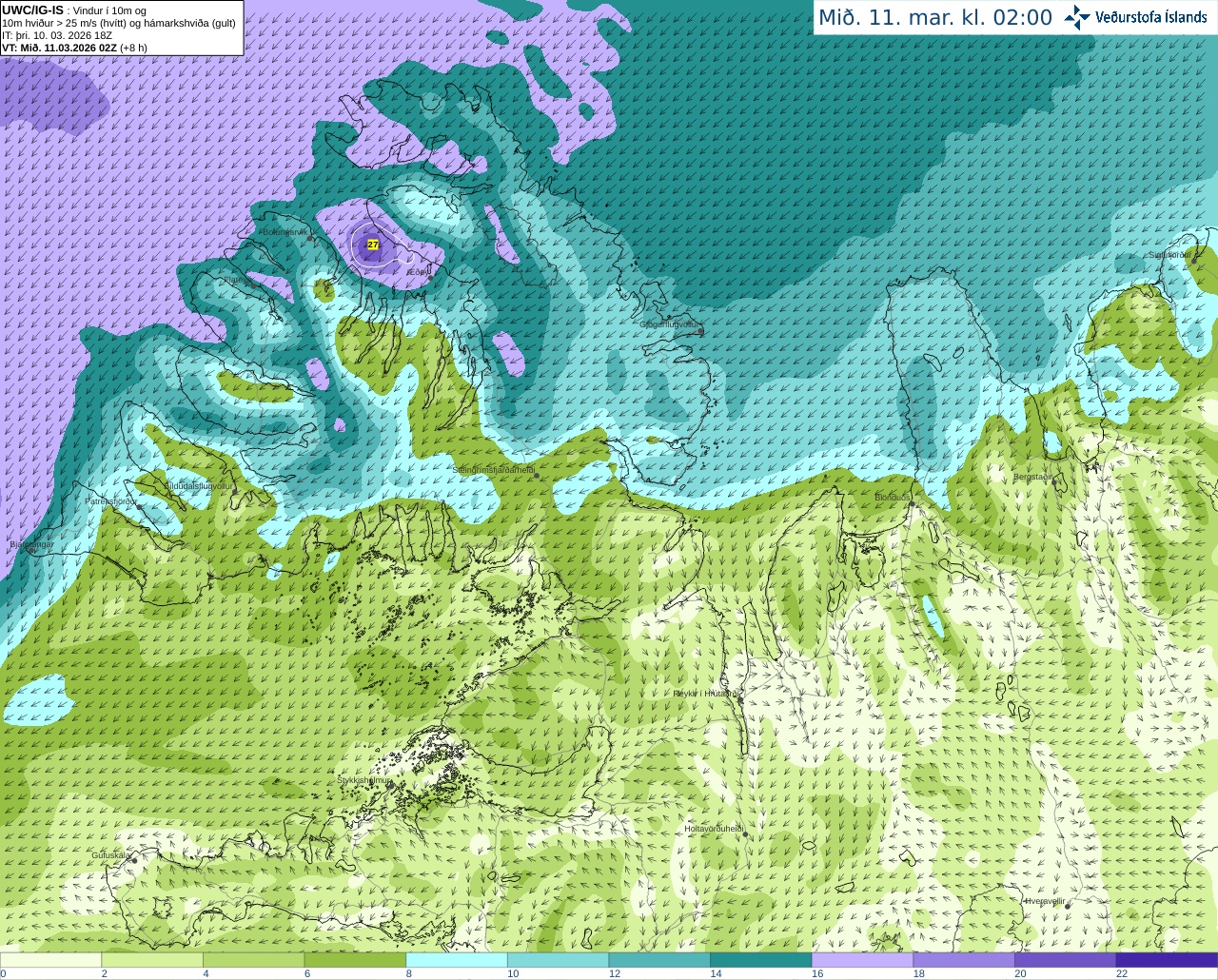Click the Veðurstofa Íslands logo icon
The width and height of the screenshot is (1218, 980).
click(1077, 17)
